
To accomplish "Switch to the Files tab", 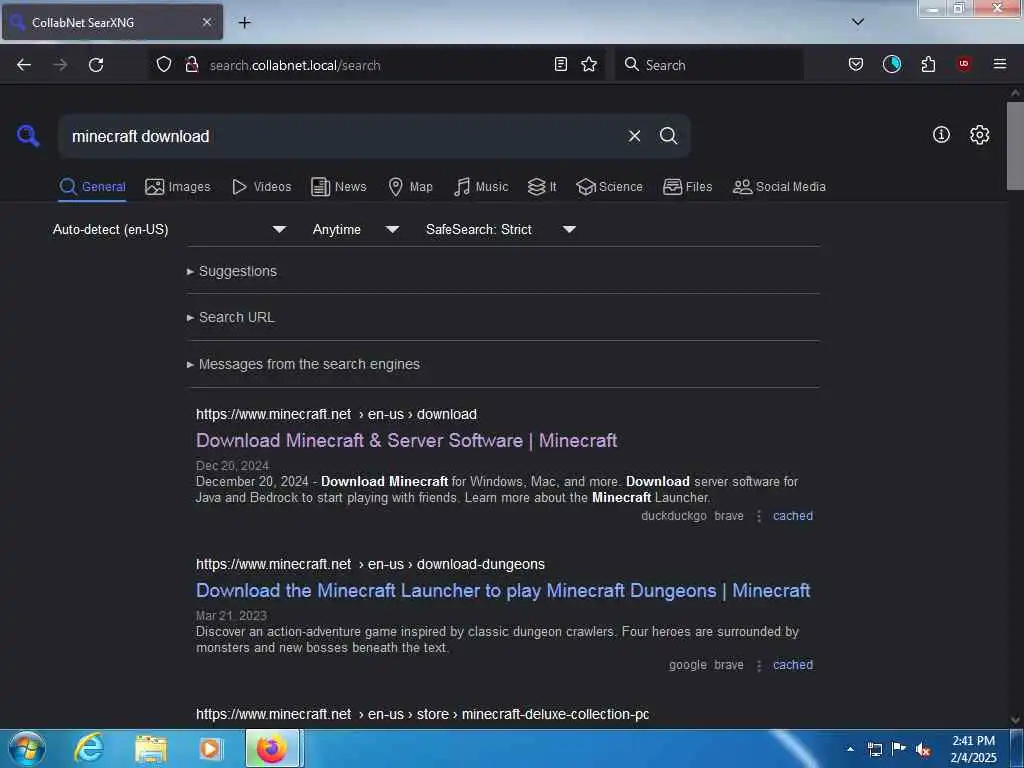I will pyautogui.click(x=687, y=187).
